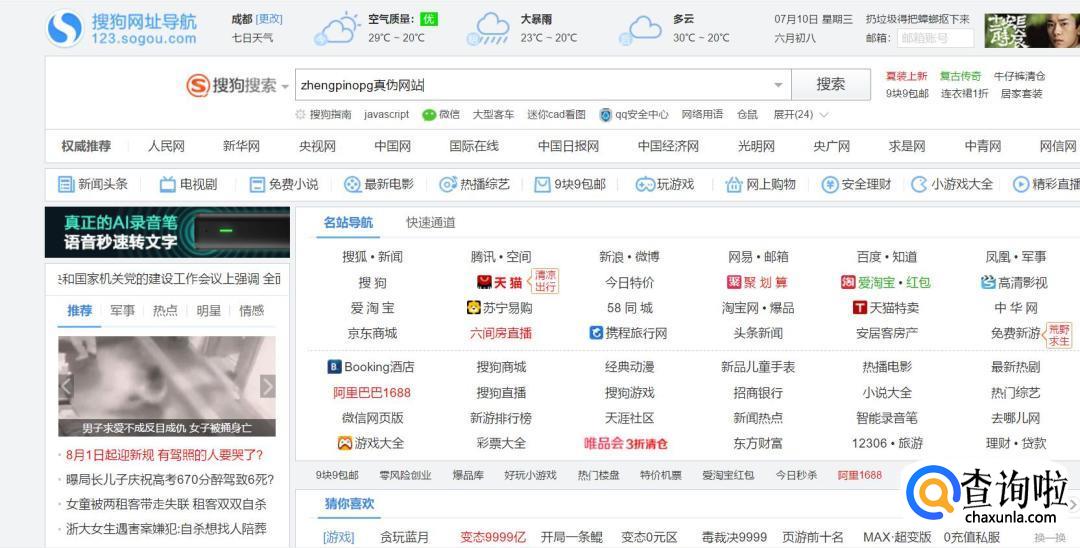Image resolution: width=1080 pixels, height=548 pixels.
Task: Click the qq安全中心 shield icon
Action: tap(605, 114)
